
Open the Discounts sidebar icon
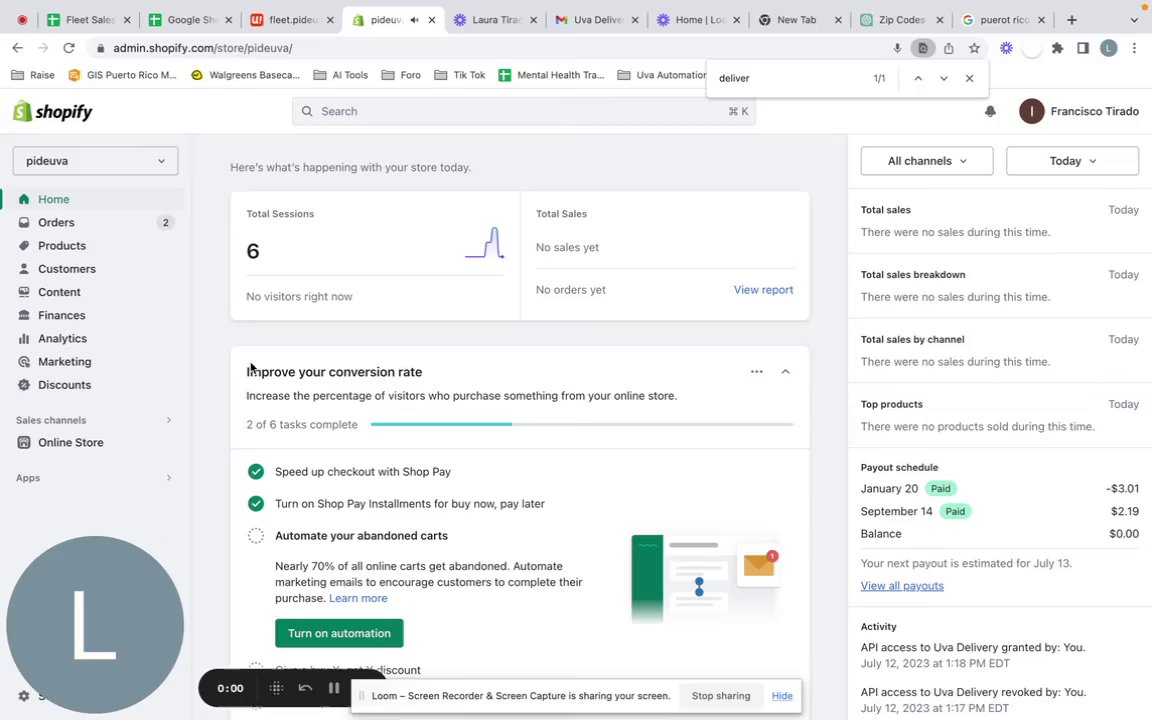tap(24, 385)
